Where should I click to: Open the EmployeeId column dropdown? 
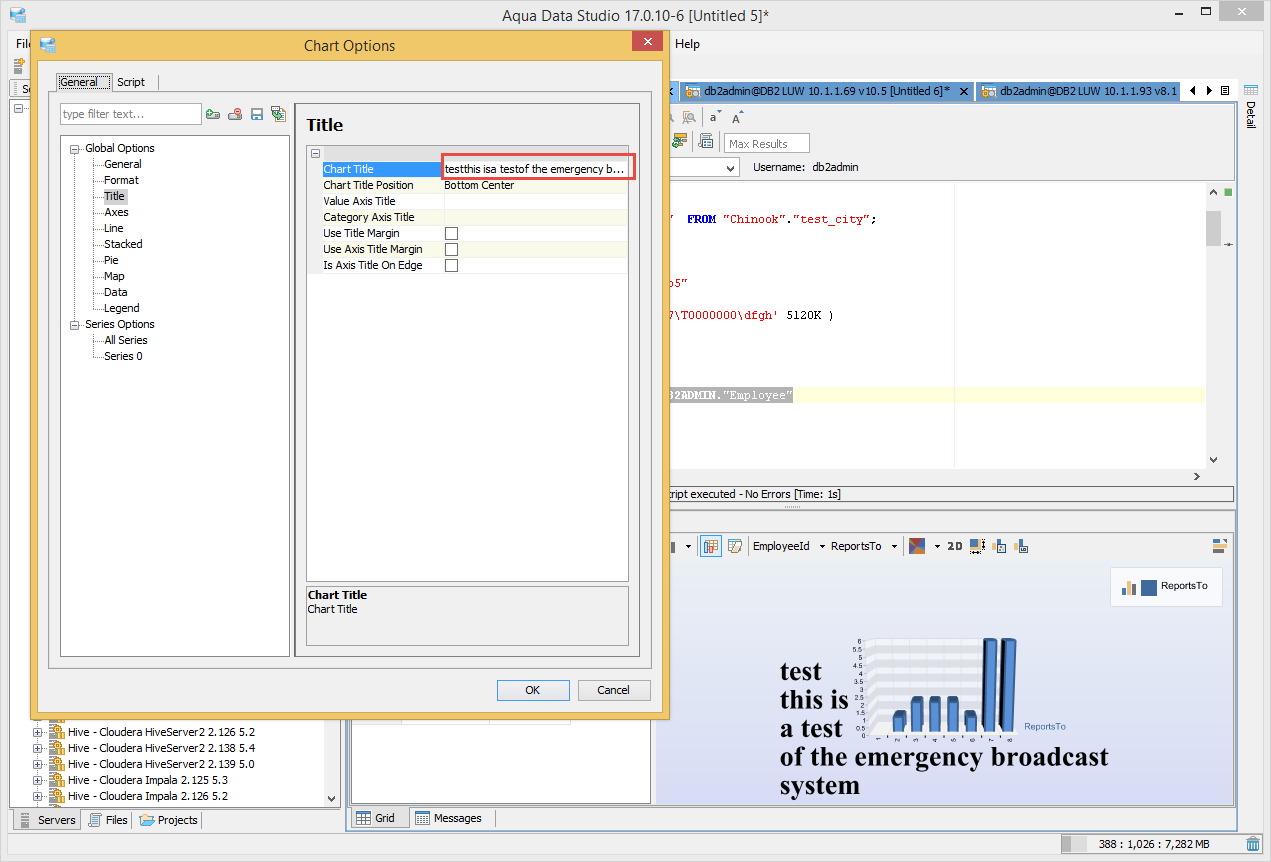click(x=822, y=546)
